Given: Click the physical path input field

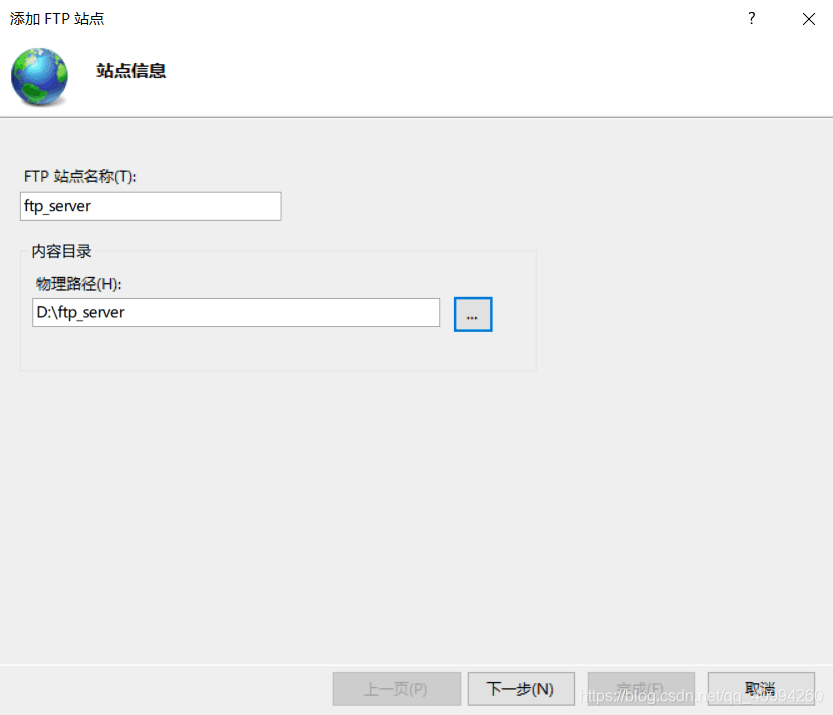Looking at the screenshot, I should [x=236, y=312].
